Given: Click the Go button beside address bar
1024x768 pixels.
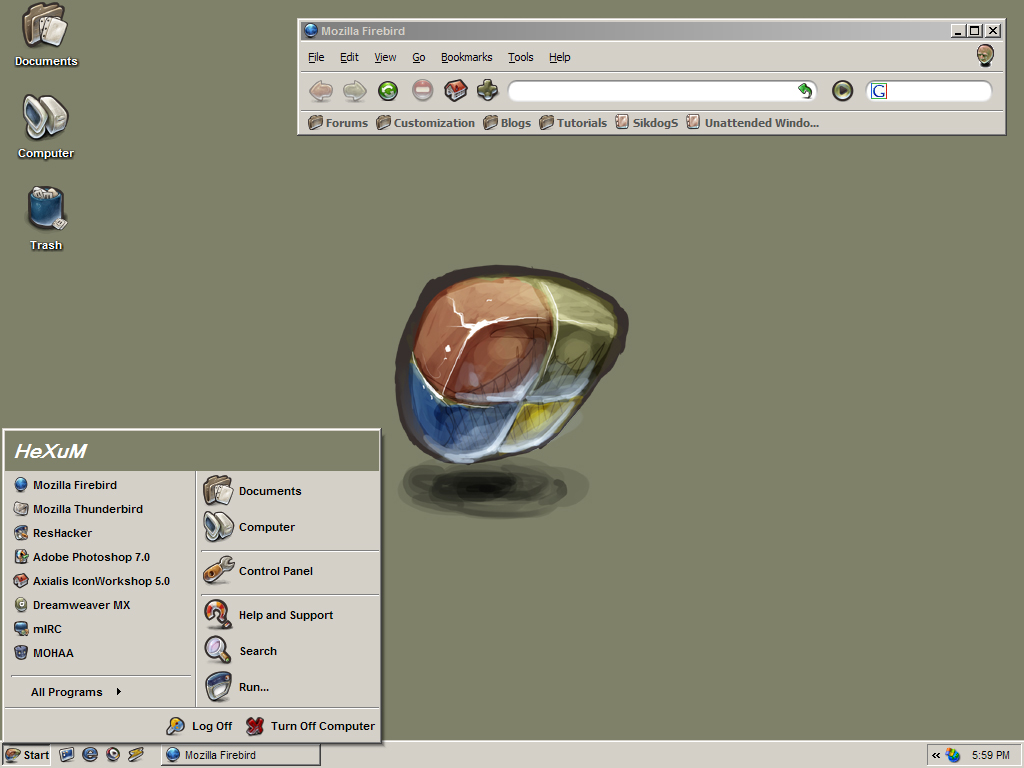Looking at the screenshot, I should 842,91.
